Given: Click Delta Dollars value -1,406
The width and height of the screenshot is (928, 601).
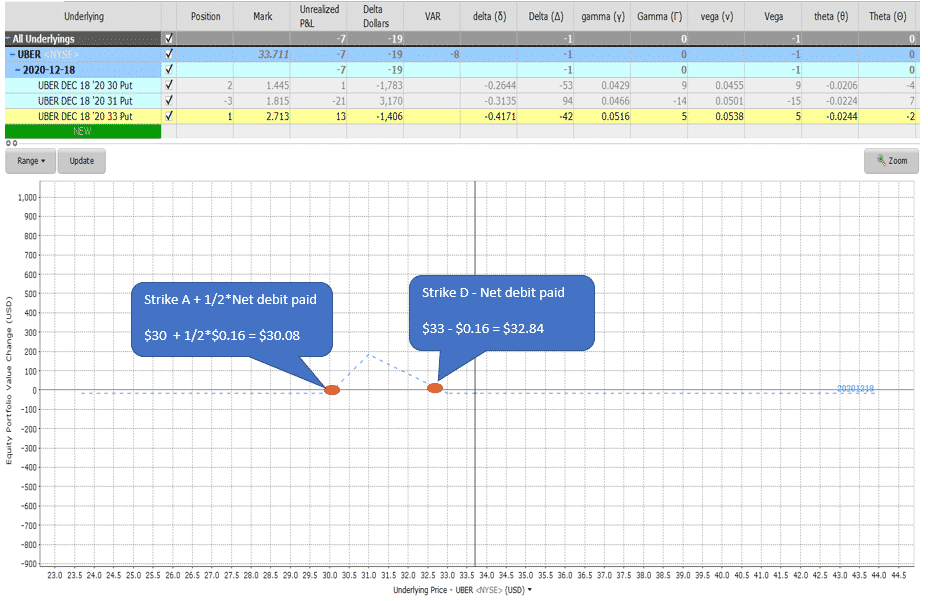Looking at the screenshot, I should 389,117.
